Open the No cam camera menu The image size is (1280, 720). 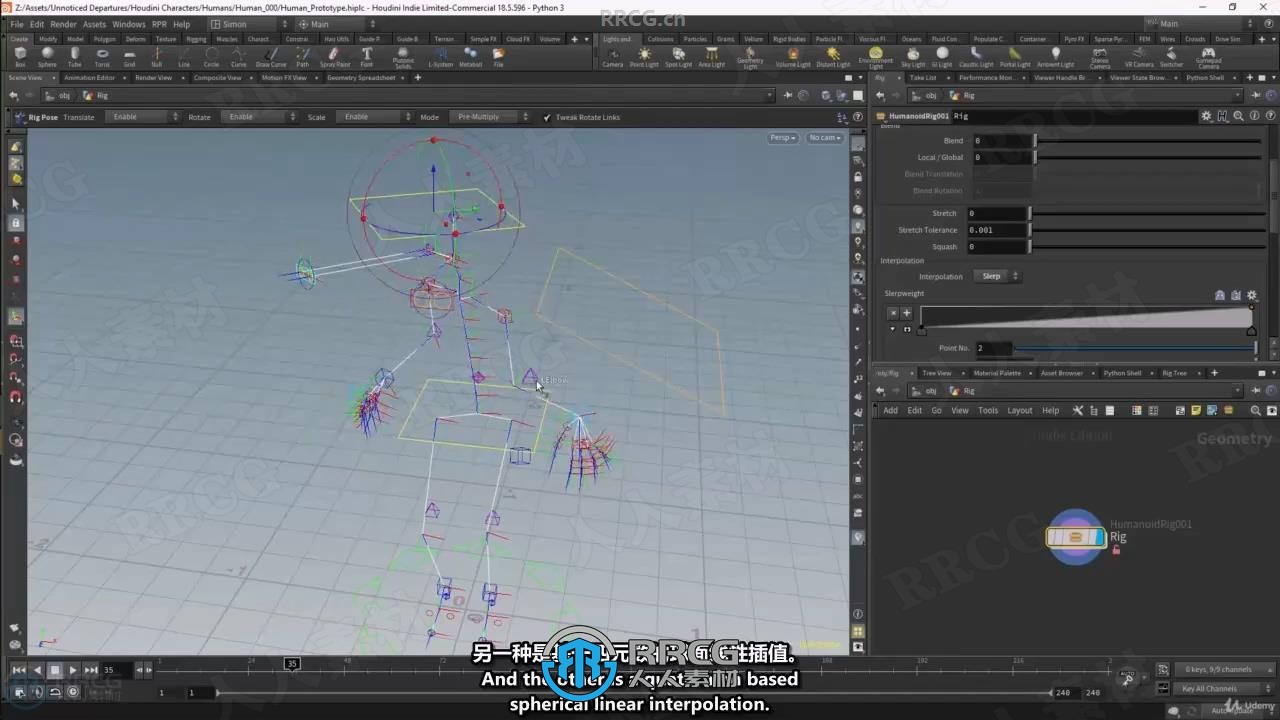pos(825,138)
